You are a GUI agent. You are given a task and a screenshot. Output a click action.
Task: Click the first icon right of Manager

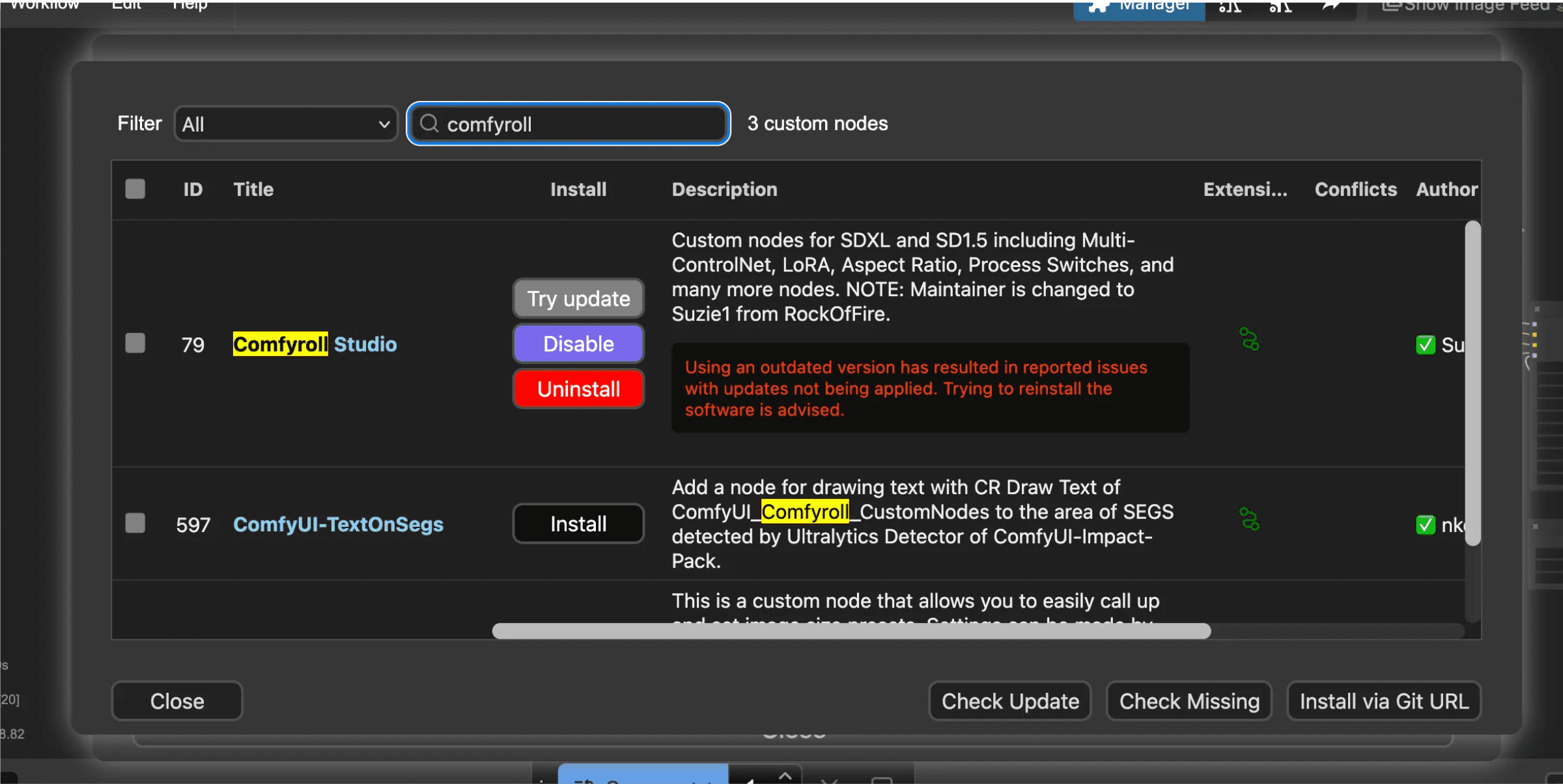(x=1230, y=7)
